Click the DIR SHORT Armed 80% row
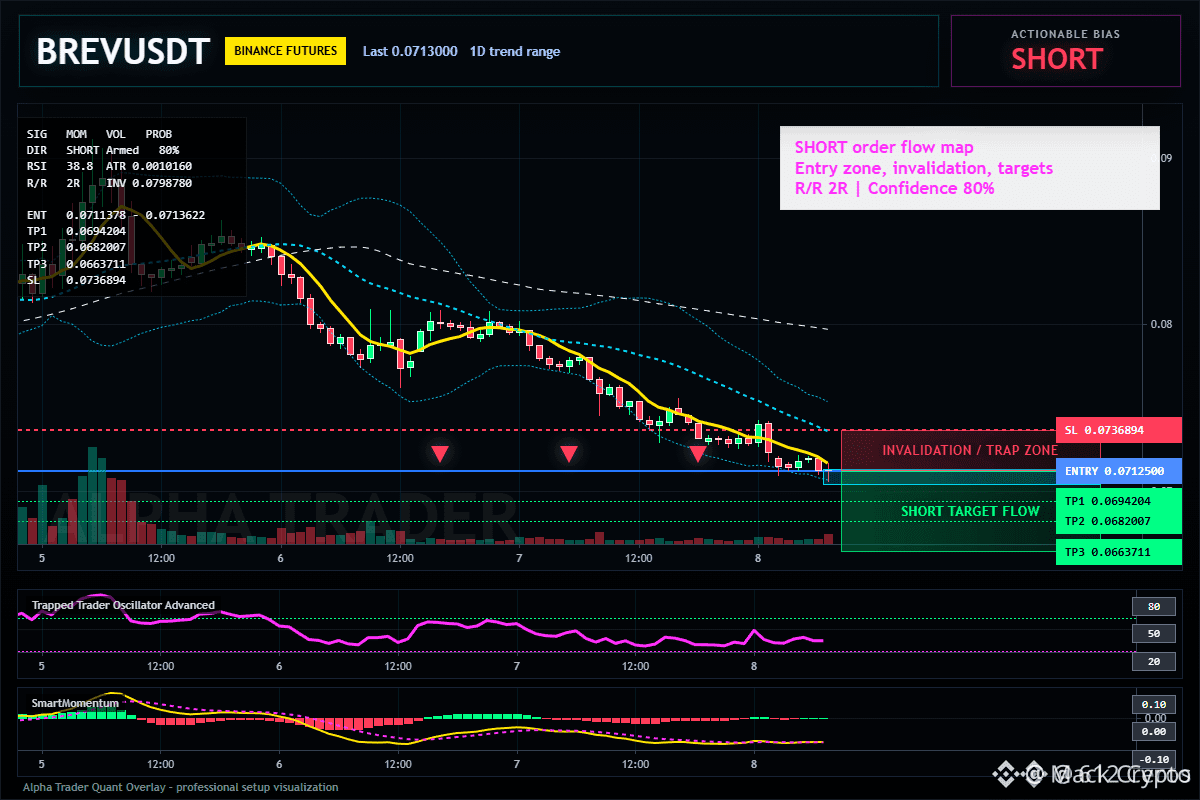This screenshot has height=800, width=1200. tap(103, 149)
